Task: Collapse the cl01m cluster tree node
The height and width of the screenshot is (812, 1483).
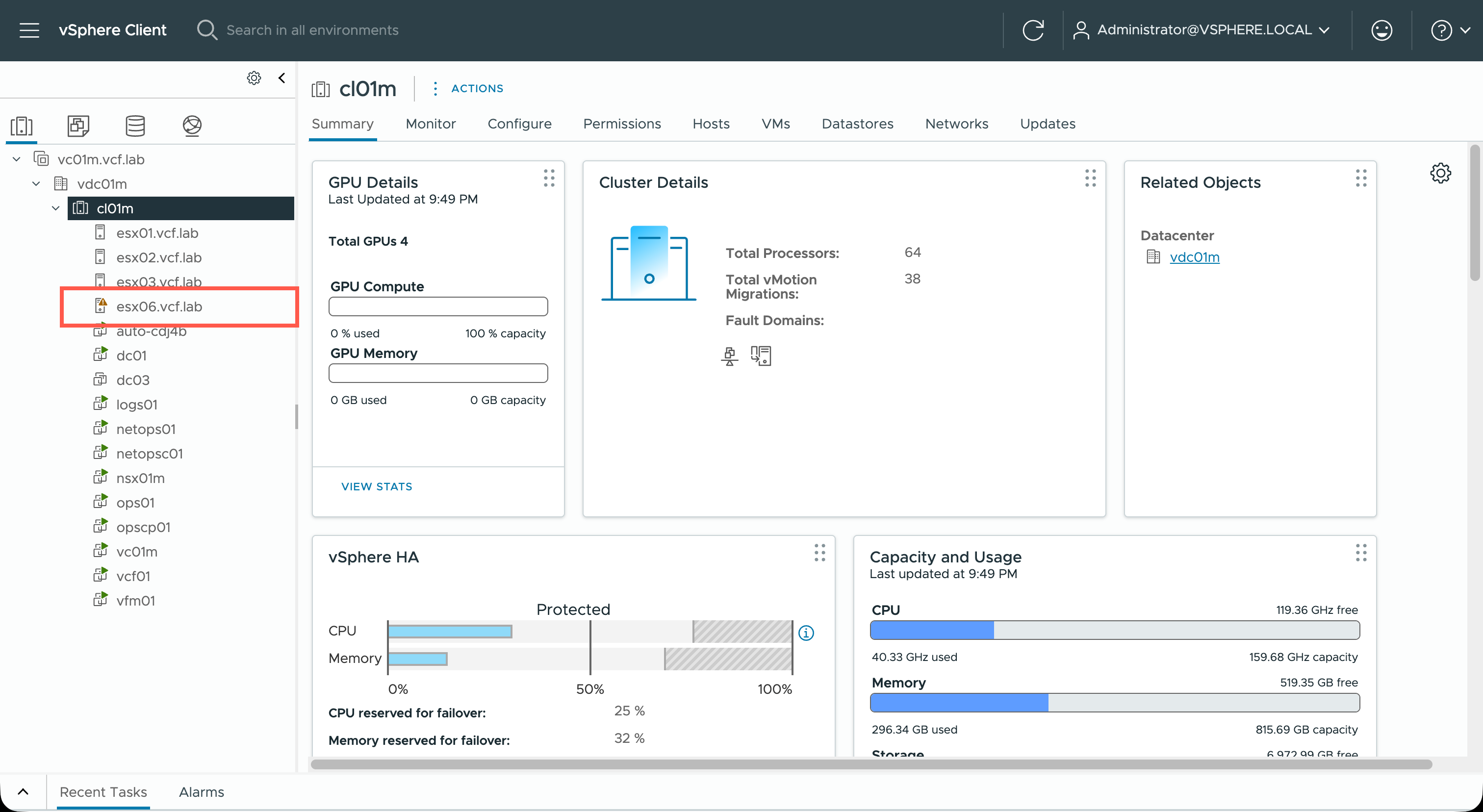Action: [56, 208]
